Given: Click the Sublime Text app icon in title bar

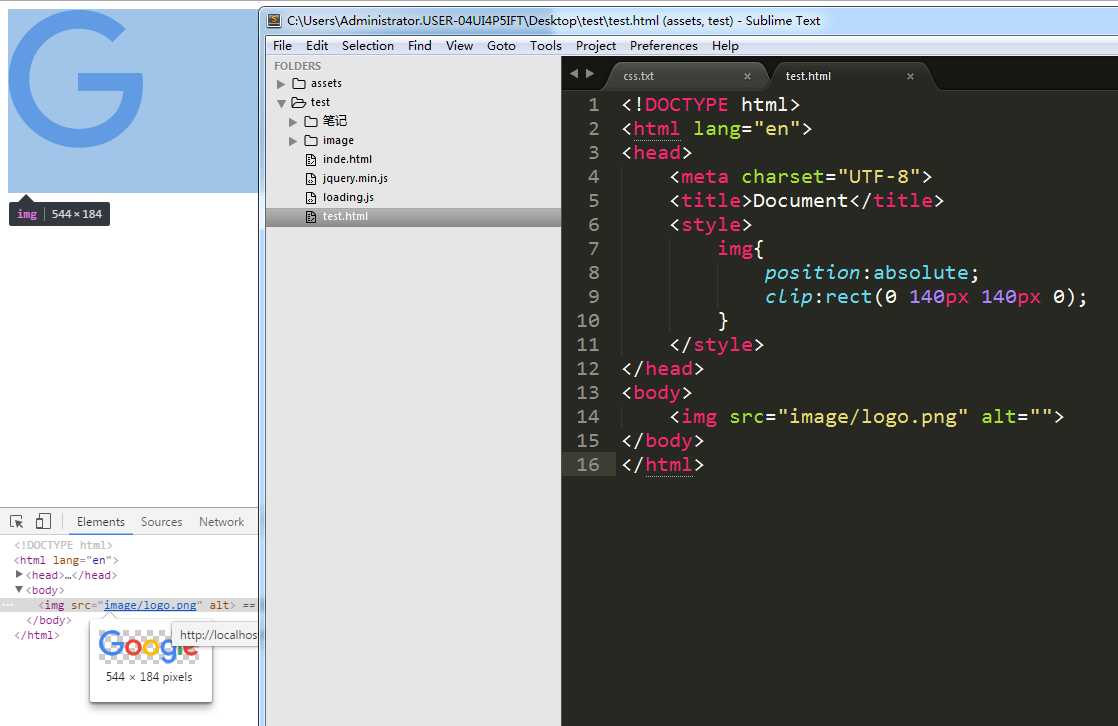Looking at the screenshot, I should coord(274,21).
